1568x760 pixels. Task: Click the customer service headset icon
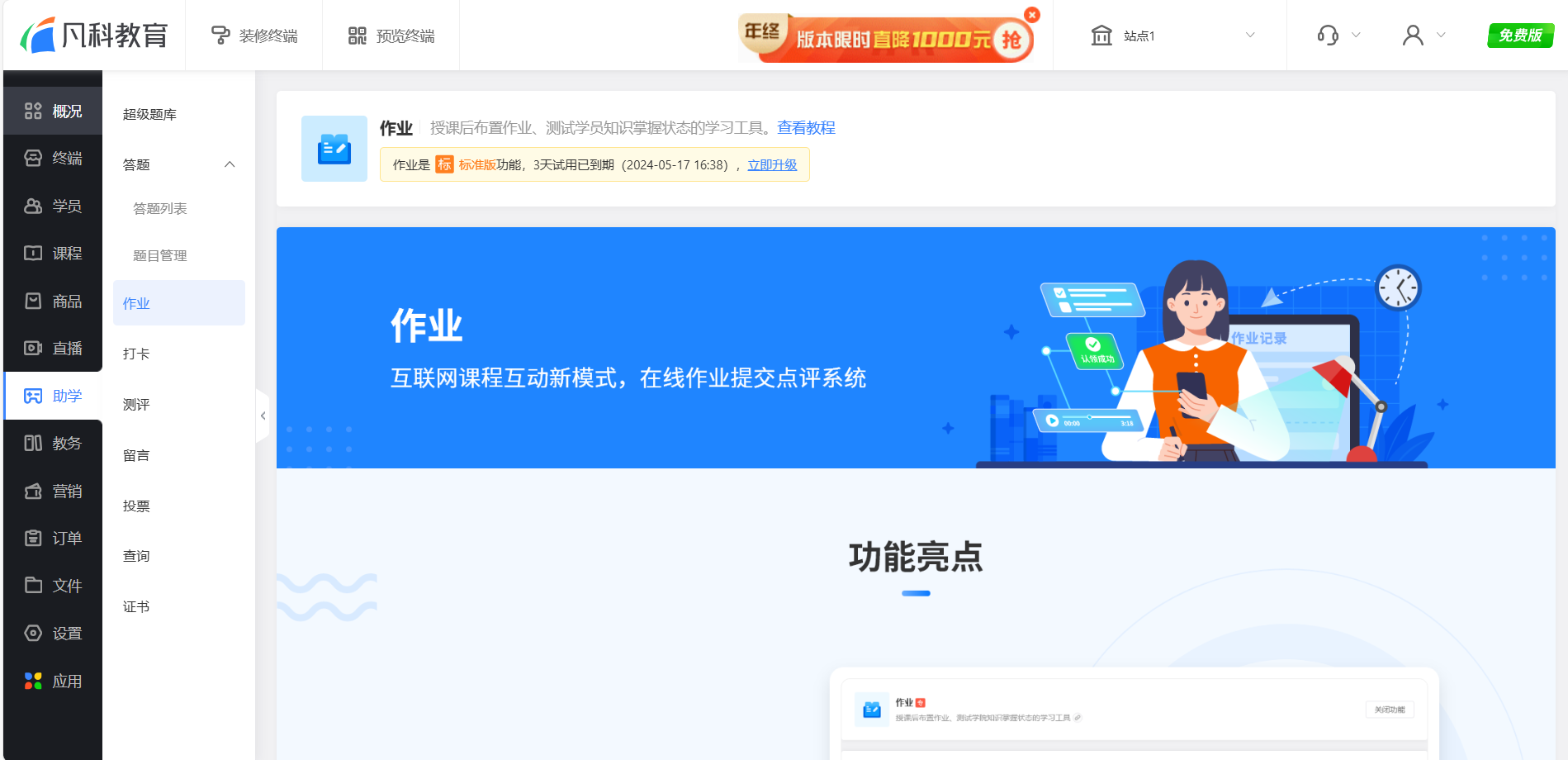[x=1328, y=36]
